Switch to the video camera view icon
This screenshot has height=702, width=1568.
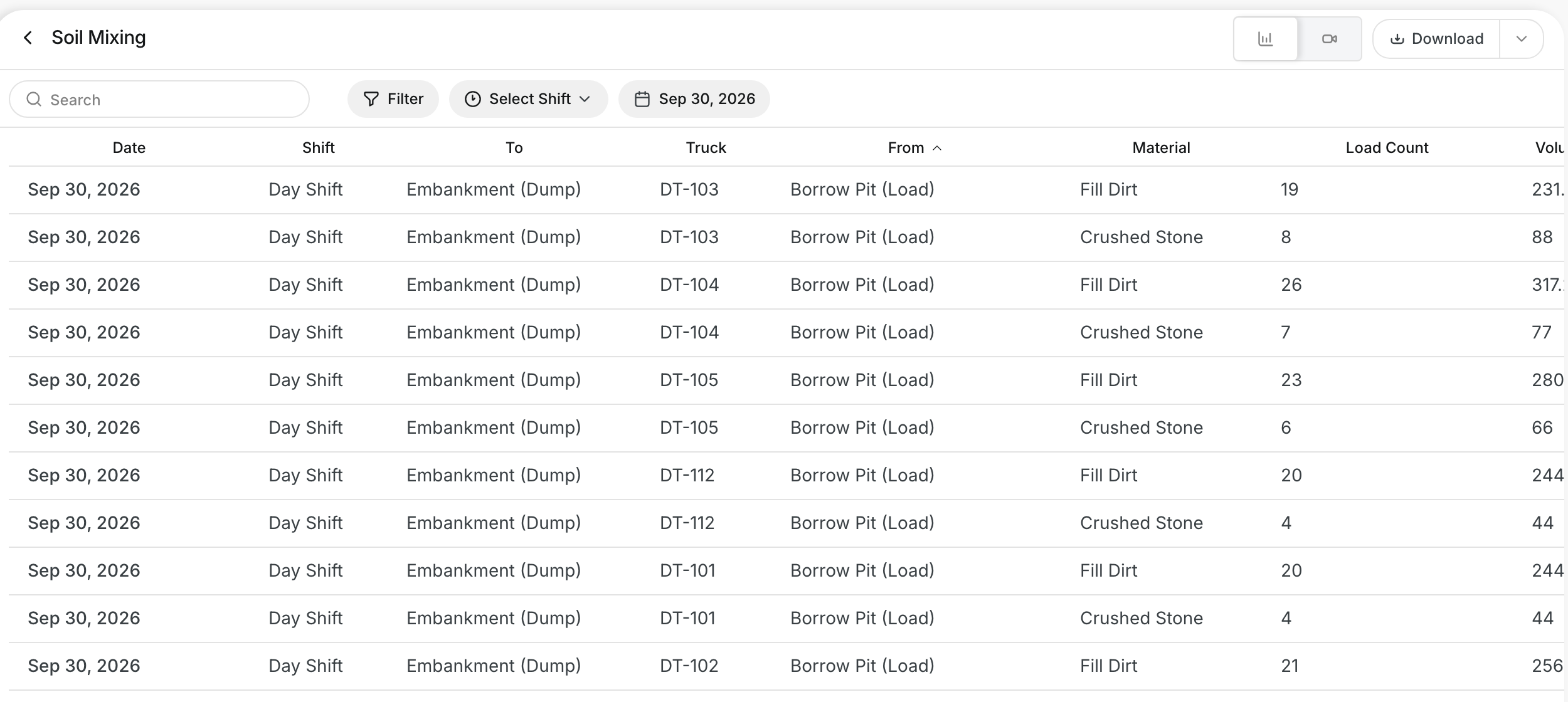pos(1330,39)
